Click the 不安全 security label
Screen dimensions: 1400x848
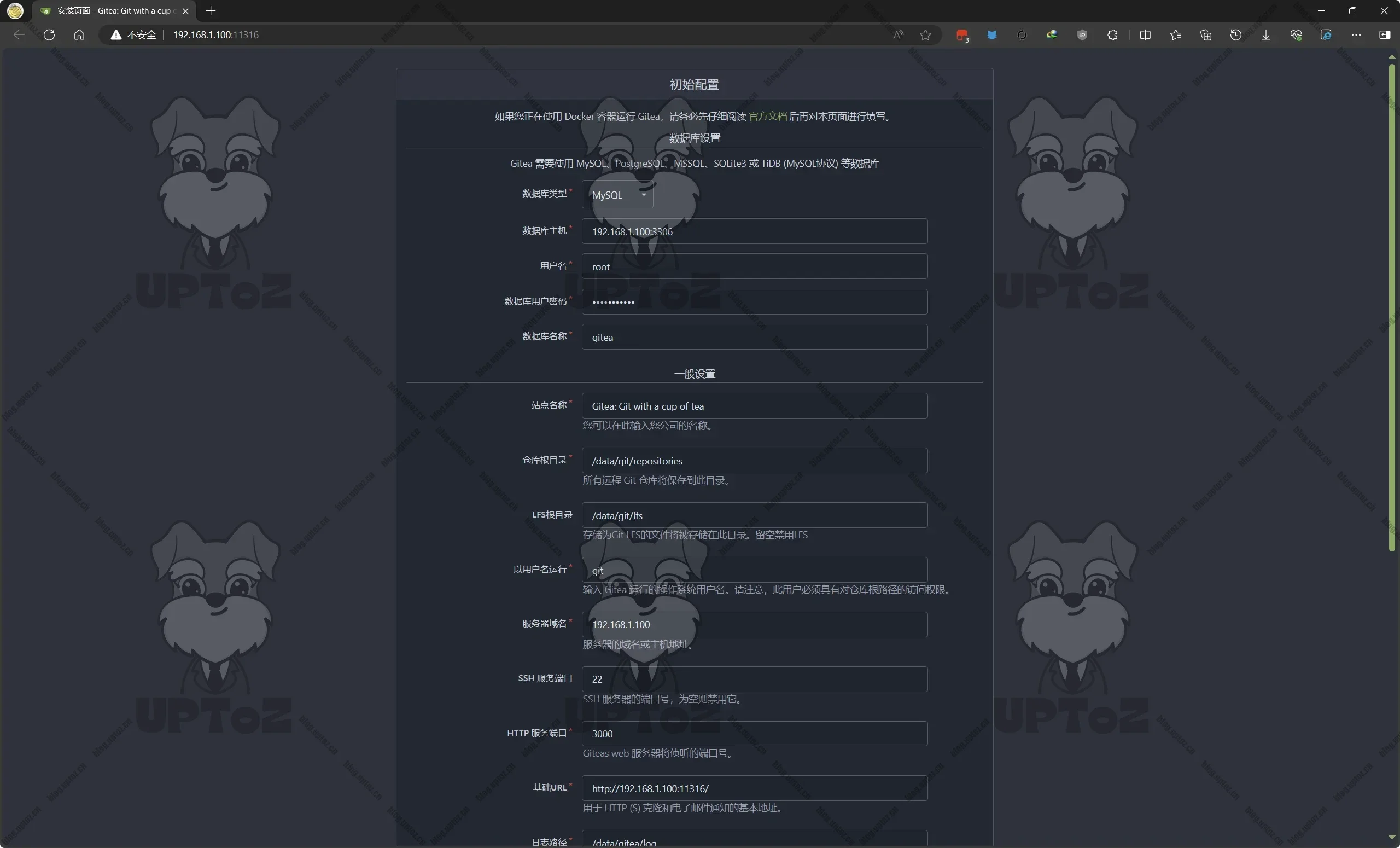click(x=141, y=34)
